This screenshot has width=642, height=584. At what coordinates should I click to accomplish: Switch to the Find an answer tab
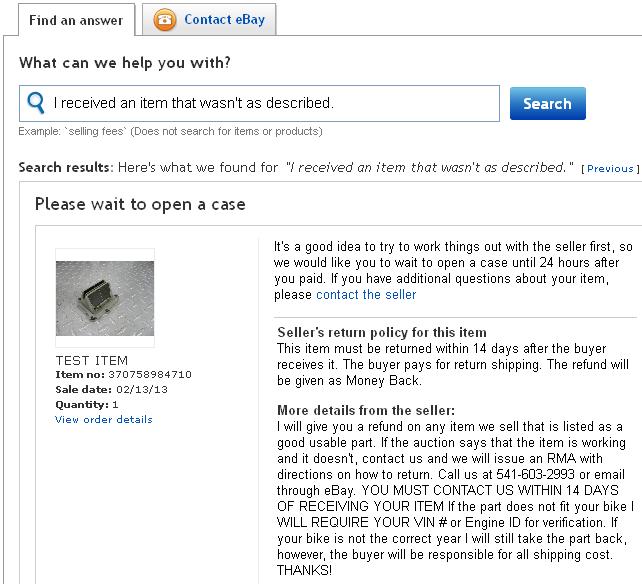click(x=76, y=20)
